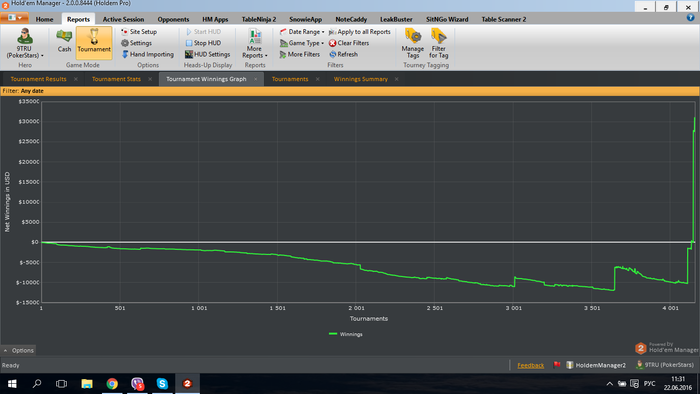This screenshot has height=394, width=700.
Task: Open Windows search from taskbar
Action: coord(37,384)
